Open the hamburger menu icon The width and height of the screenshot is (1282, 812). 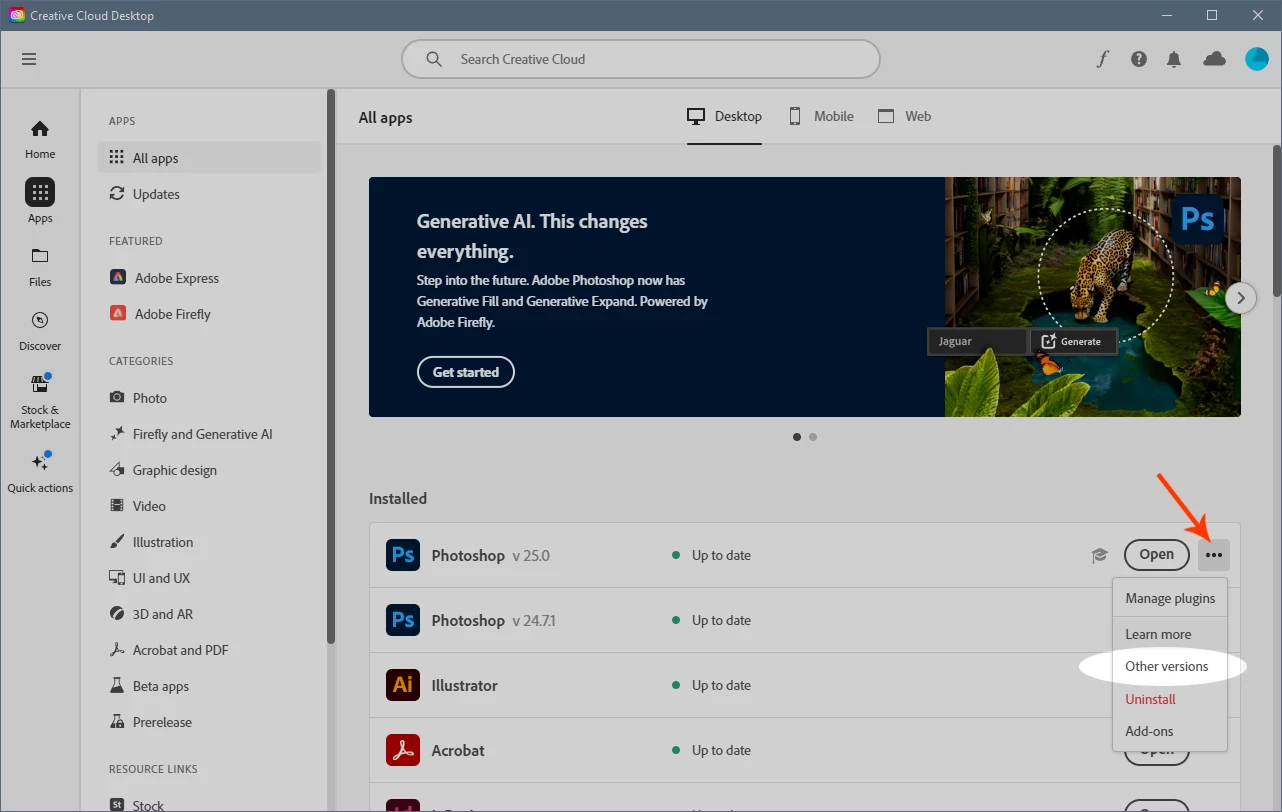[x=29, y=59]
